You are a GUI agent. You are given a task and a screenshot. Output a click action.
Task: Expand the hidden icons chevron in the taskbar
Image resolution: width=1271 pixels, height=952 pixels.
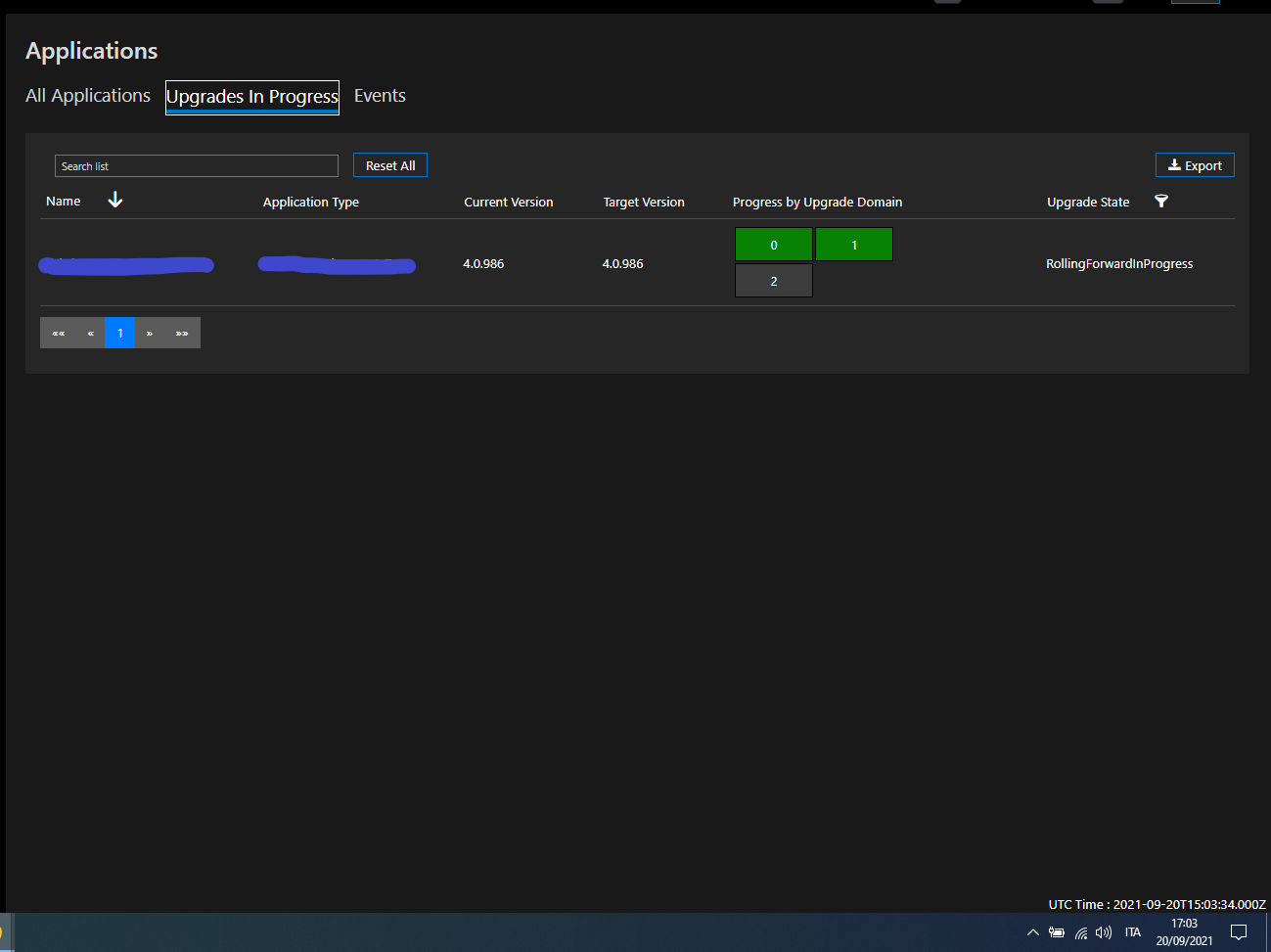coord(1033,931)
